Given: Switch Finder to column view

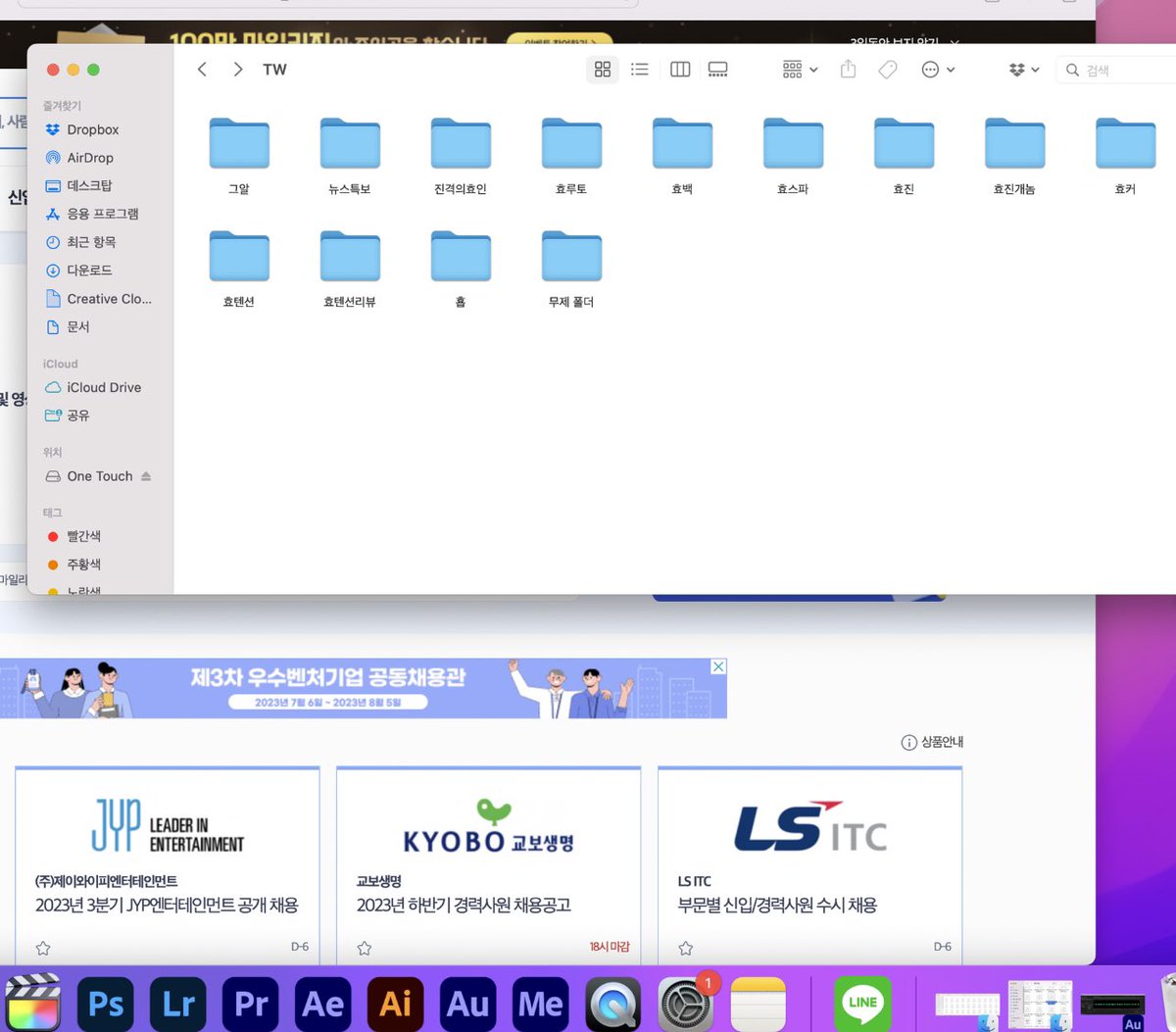Looking at the screenshot, I should click(x=680, y=70).
